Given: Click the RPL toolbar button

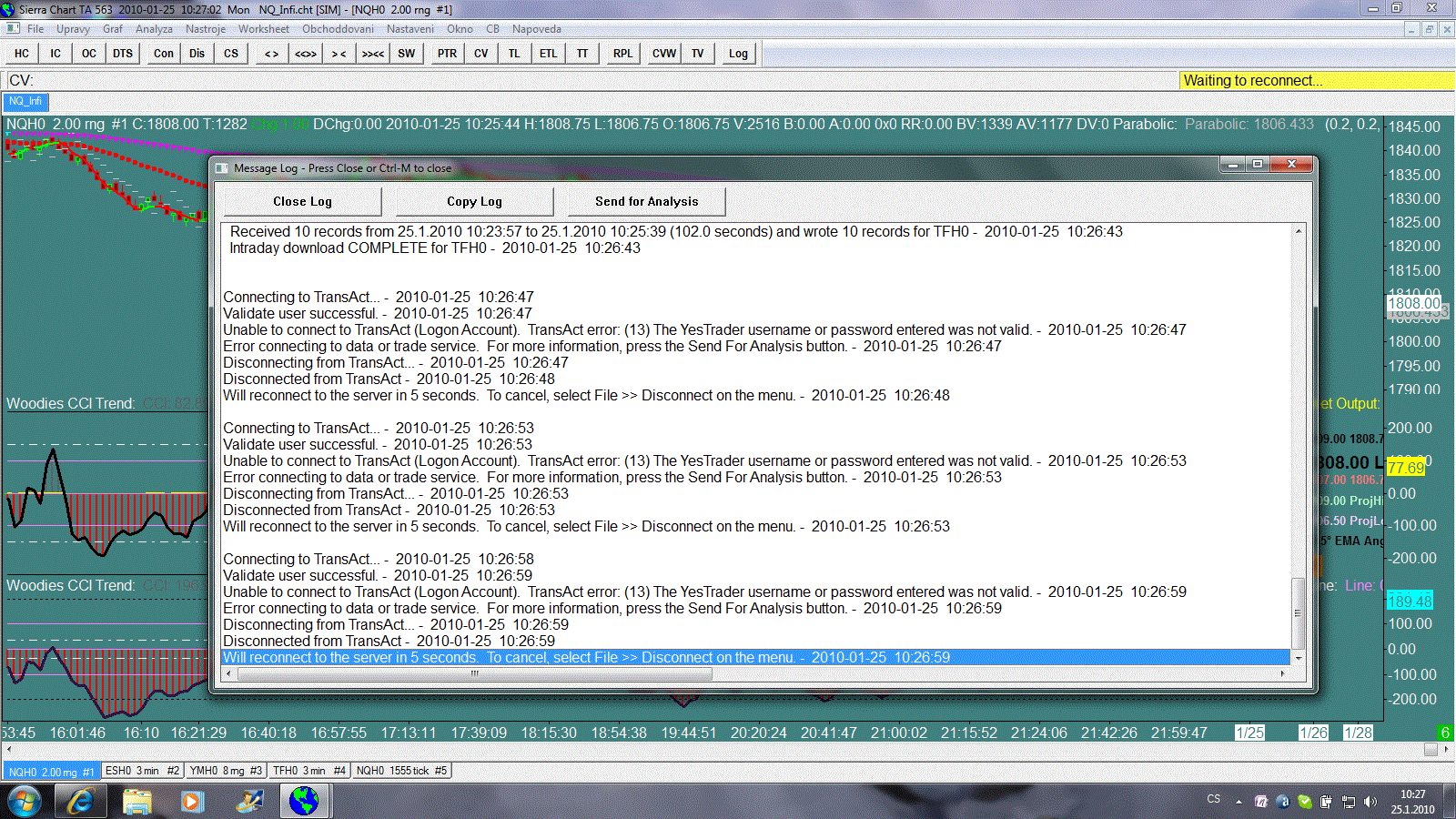Looking at the screenshot, I should (x=622, y=54).
